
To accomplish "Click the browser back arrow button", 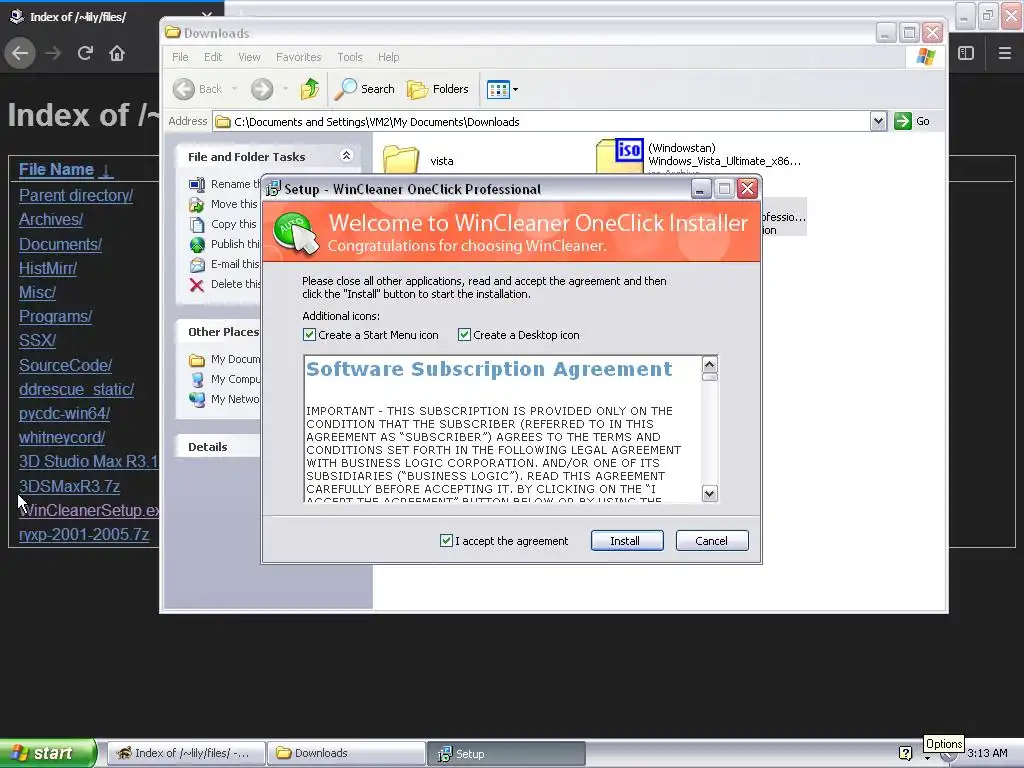I will (x=20, y=53).
